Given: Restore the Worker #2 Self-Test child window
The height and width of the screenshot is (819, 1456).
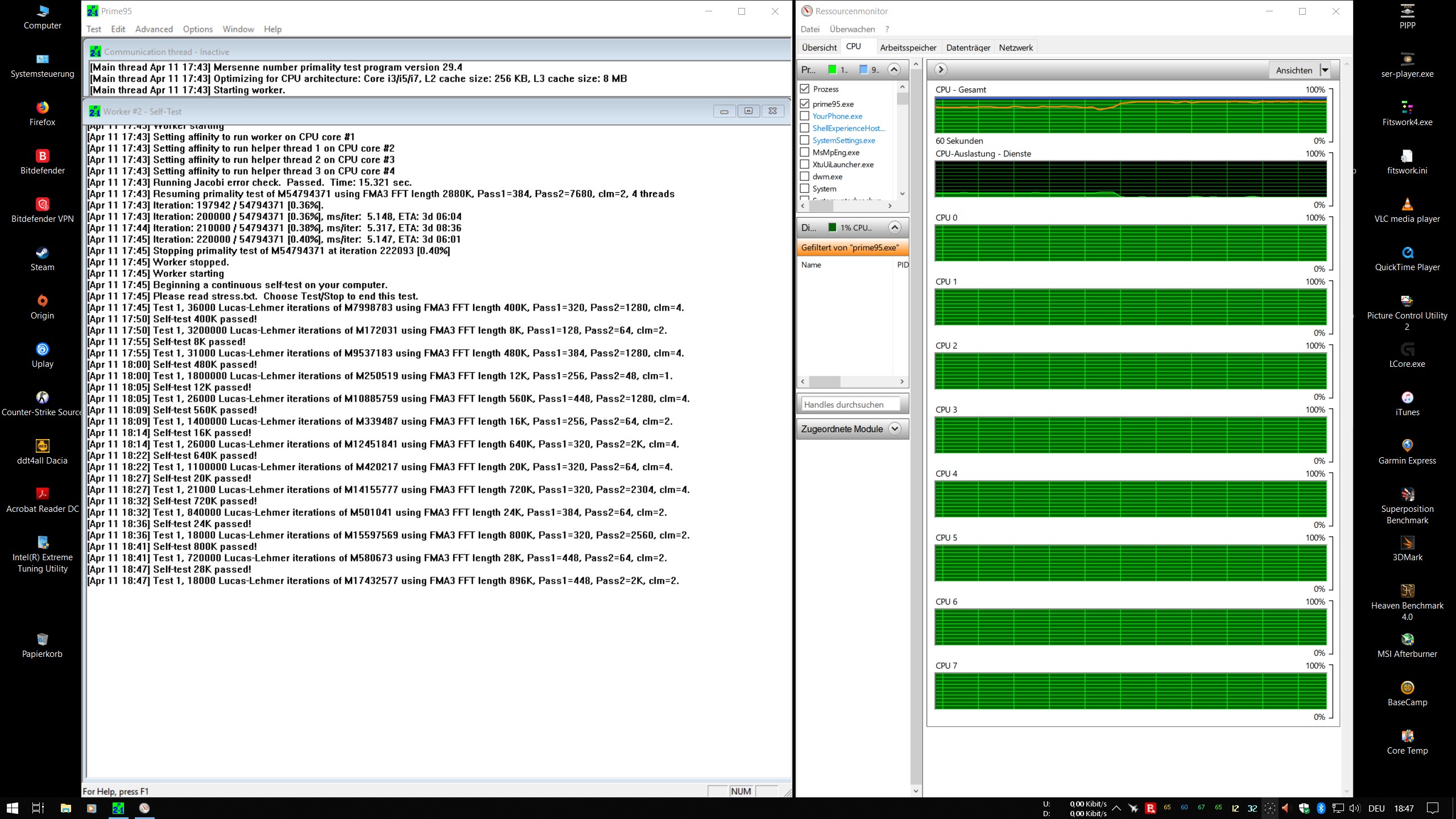Looking at the screenshot, I should (748, 111).
